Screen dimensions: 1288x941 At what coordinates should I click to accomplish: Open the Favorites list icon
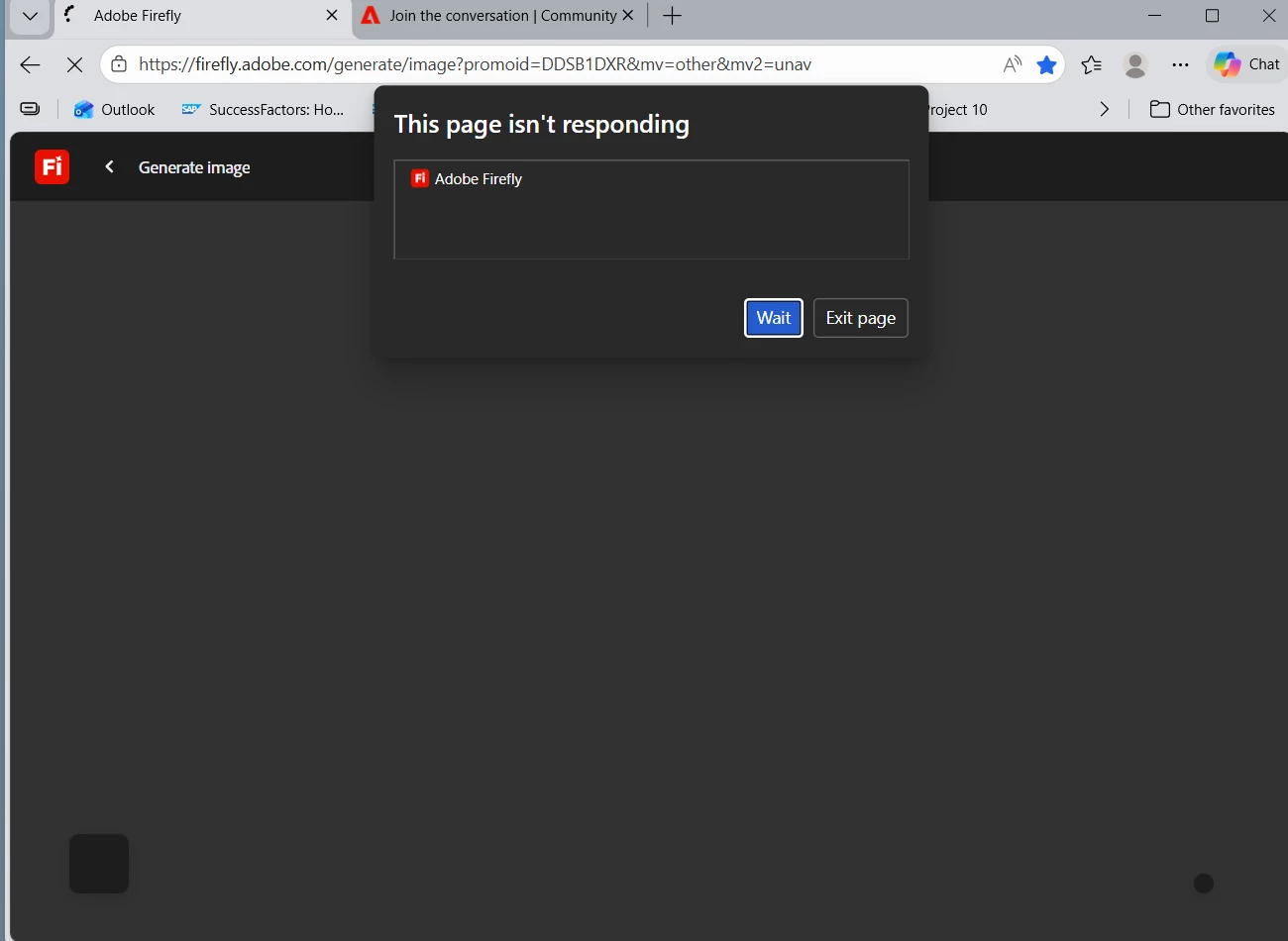[x=1091, y=65]
